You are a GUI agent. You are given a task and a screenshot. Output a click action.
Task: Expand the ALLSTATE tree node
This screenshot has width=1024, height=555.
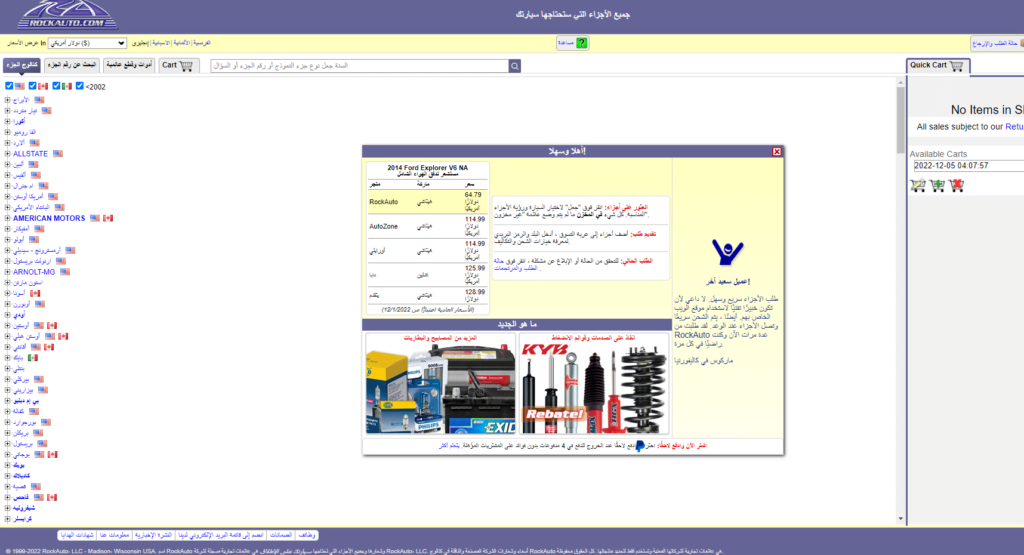click(8, 154)
